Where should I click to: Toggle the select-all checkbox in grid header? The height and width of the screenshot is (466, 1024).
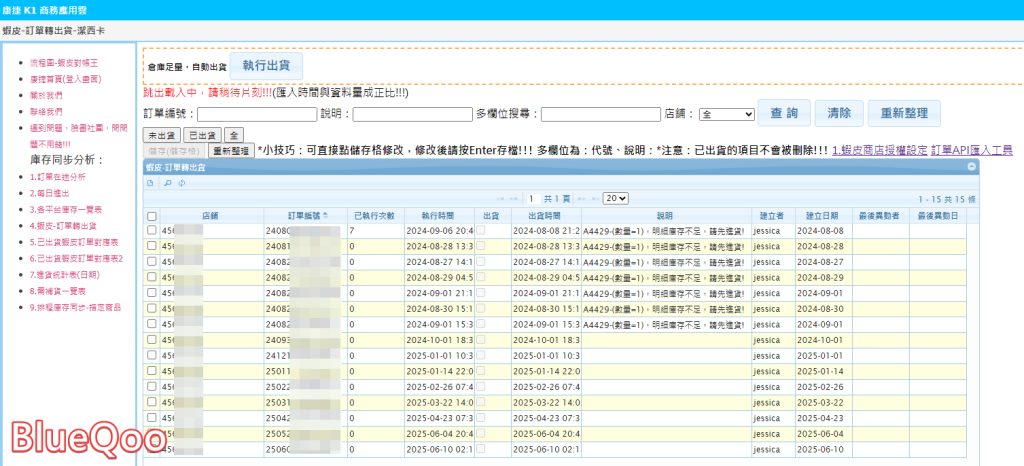click(x=152, y=216)
